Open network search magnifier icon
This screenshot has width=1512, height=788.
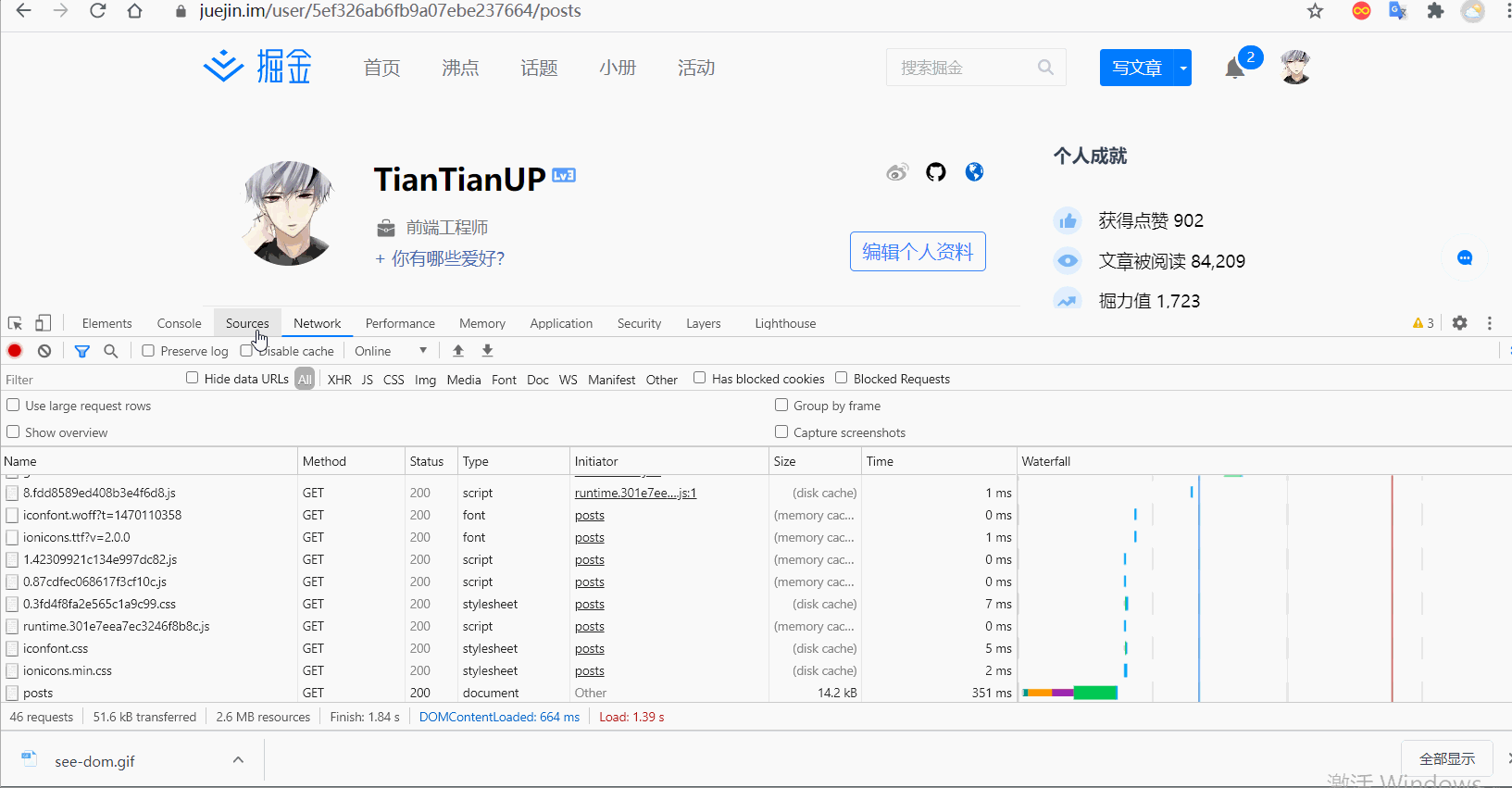click(111, 351)
